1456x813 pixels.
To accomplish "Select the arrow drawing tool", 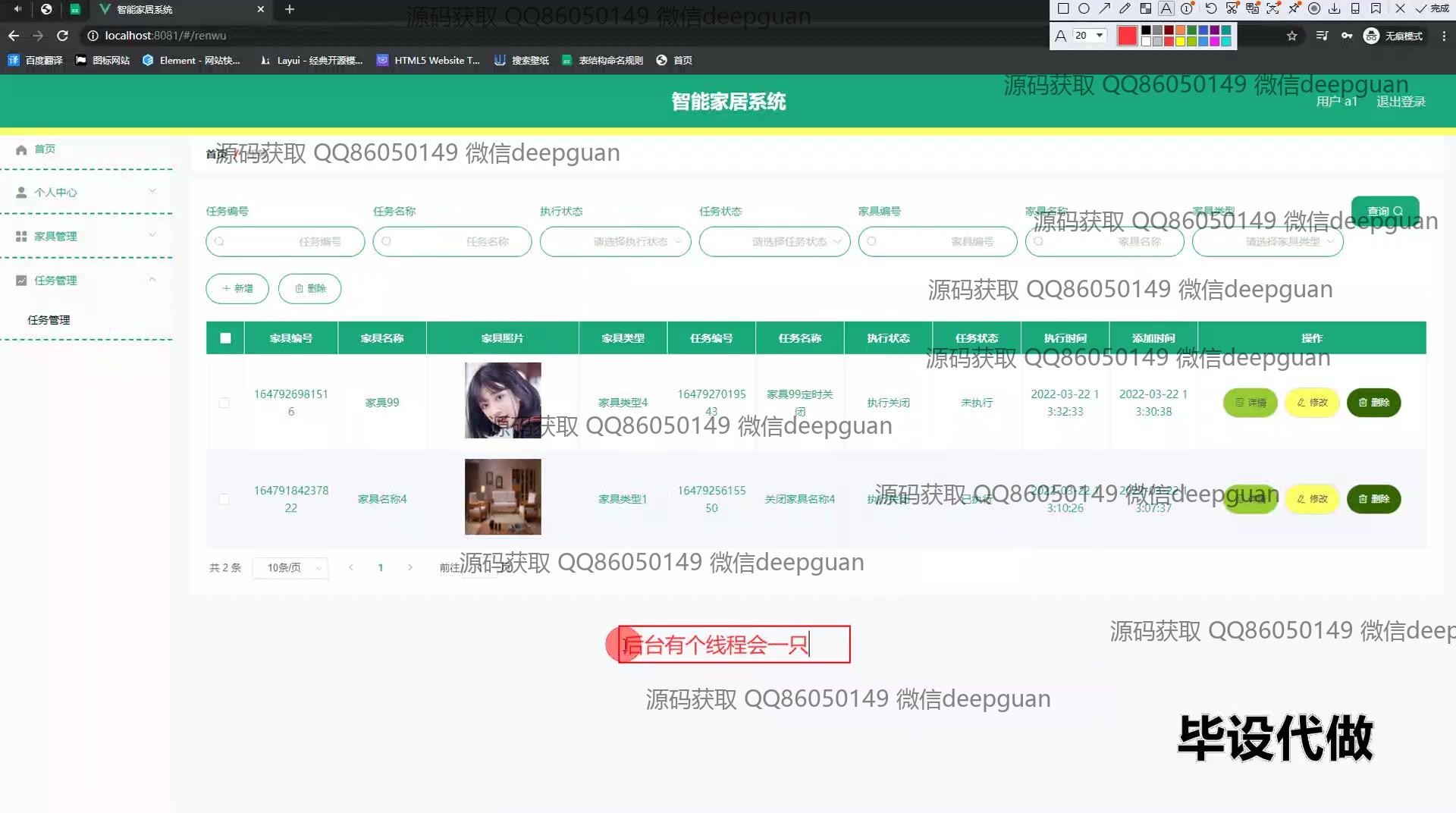I will coord(1104,9).
